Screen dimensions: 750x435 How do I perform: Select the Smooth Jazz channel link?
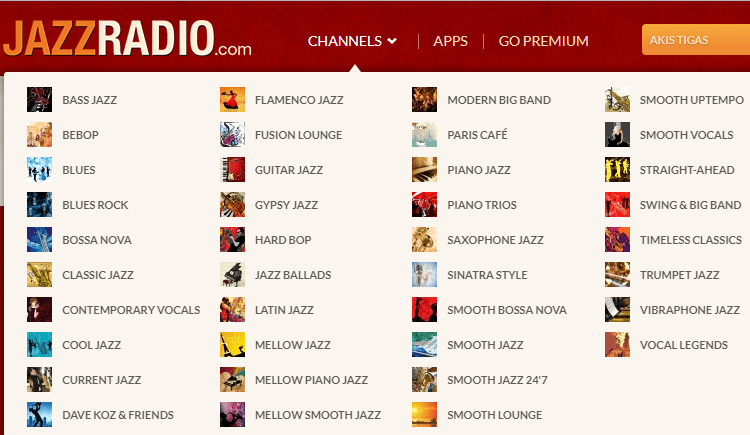[x=485, y=345]
